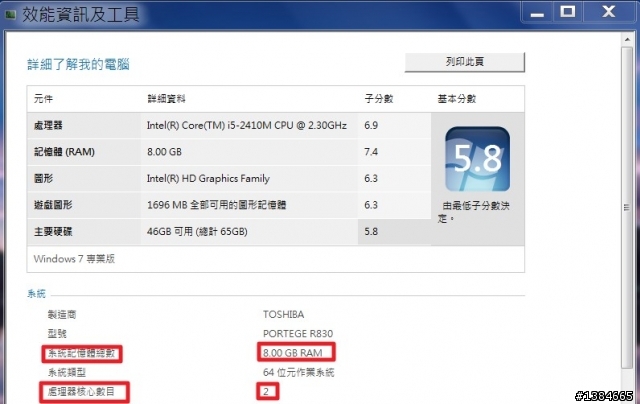Click the Intel Core i5-2410M CPU text
Screen dimensions: 640x404
pyautogui.click(x=247, y=125)
